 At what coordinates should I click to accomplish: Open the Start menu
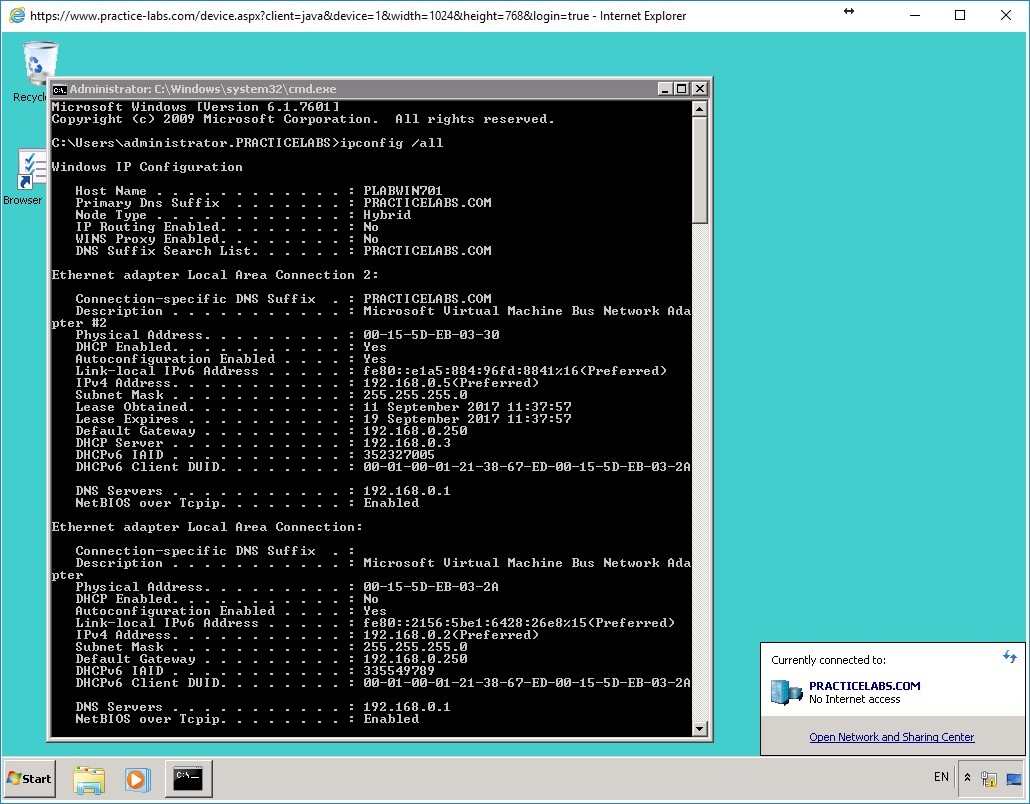tap(28, 778)
